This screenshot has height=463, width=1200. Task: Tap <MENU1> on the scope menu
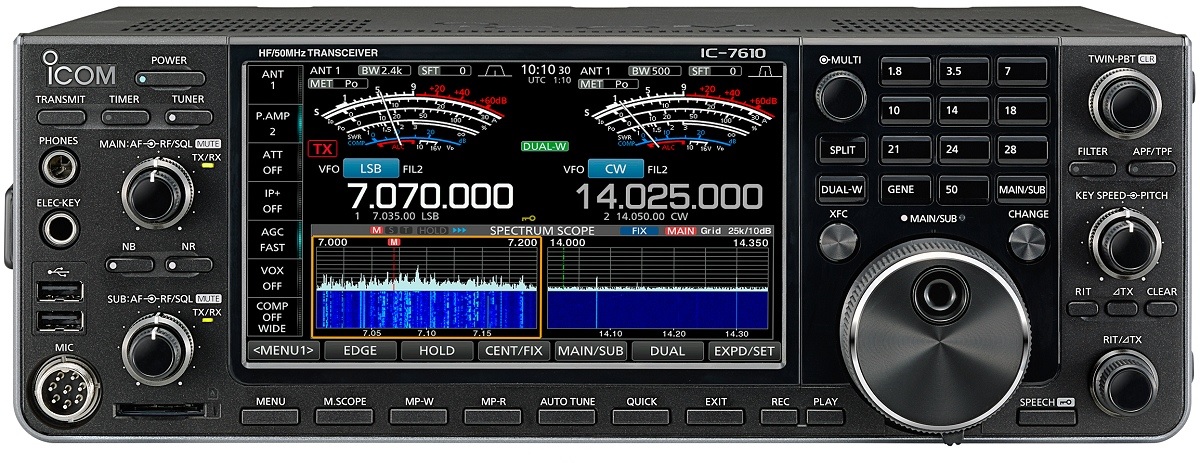(283, 351)
